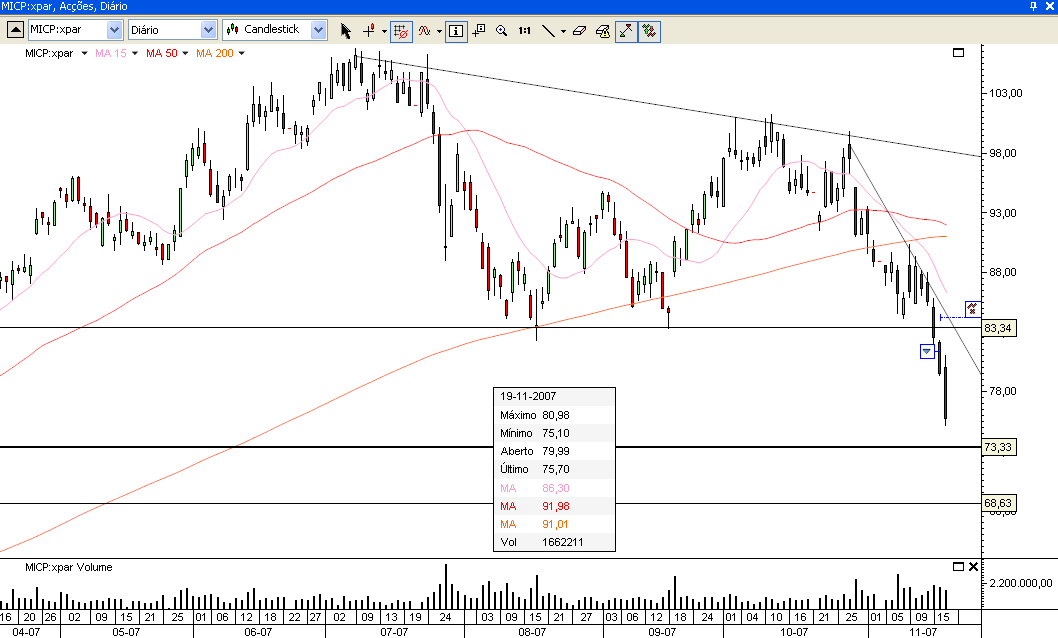
Task: Expand the MICP:xpar legend menu arrow
Action: [x=84, y=53]
